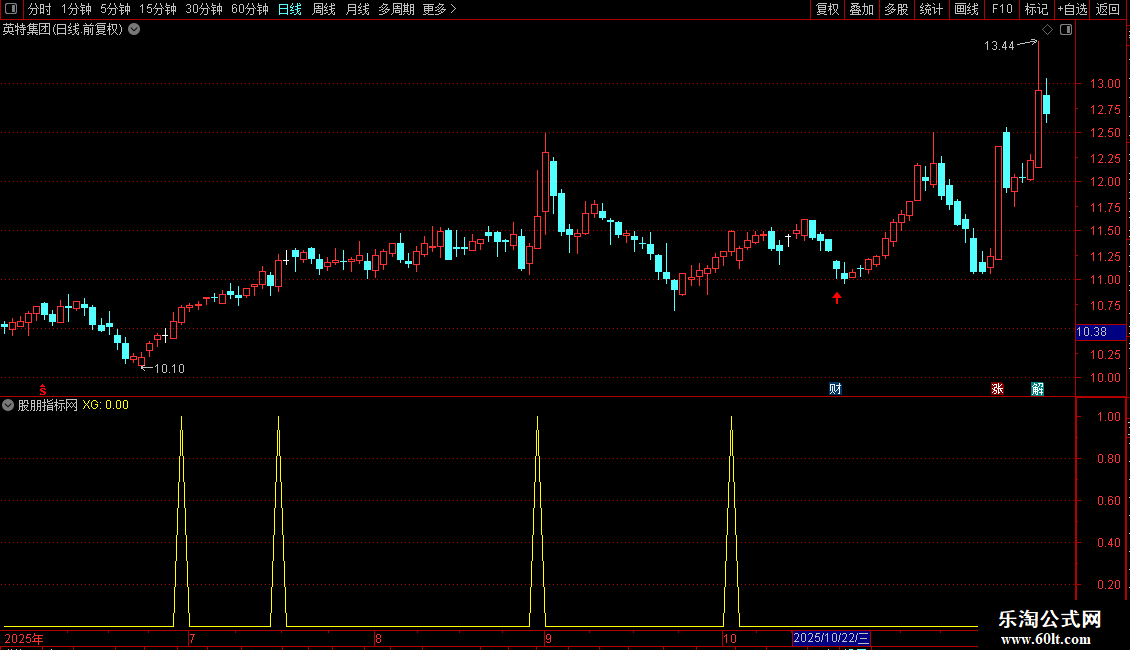The image size is (1130, 650).
Task: Switch to 日线 daily chart
Action: (x=290, y=9)
